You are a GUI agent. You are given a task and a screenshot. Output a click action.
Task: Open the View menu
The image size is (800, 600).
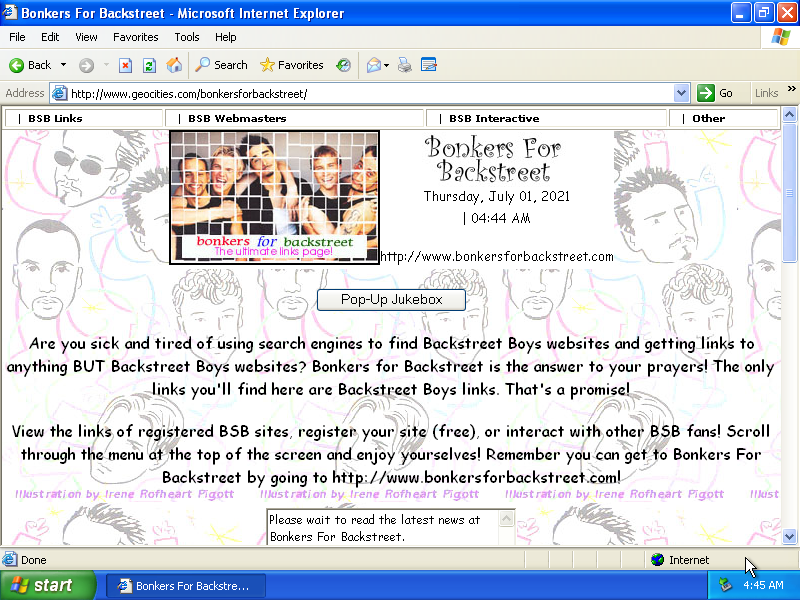tap(86, 37)
